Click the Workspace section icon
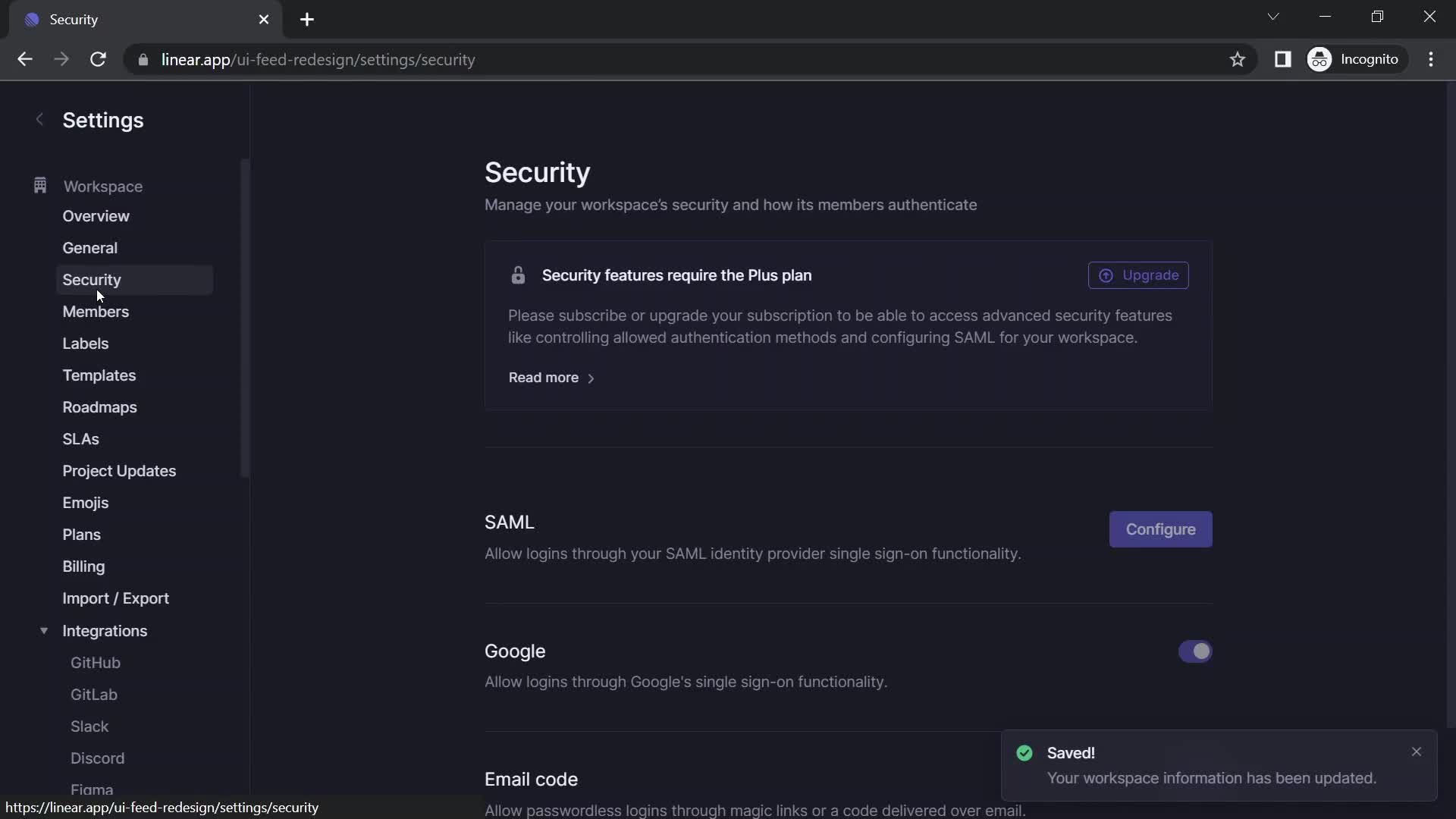 pos(40,186)
